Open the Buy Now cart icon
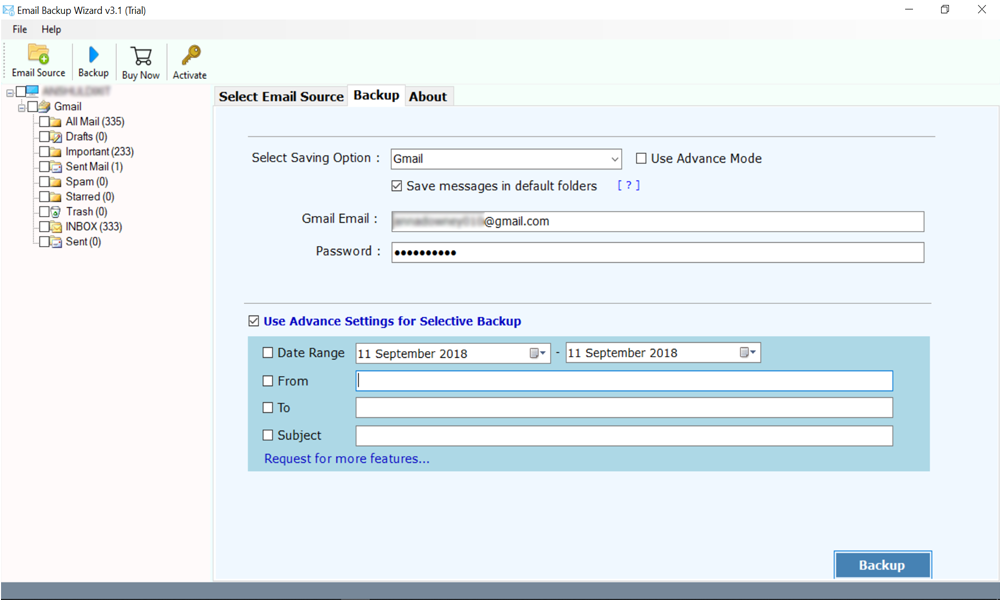Screen dimensions: 1000x600 [x=141, y=56]
